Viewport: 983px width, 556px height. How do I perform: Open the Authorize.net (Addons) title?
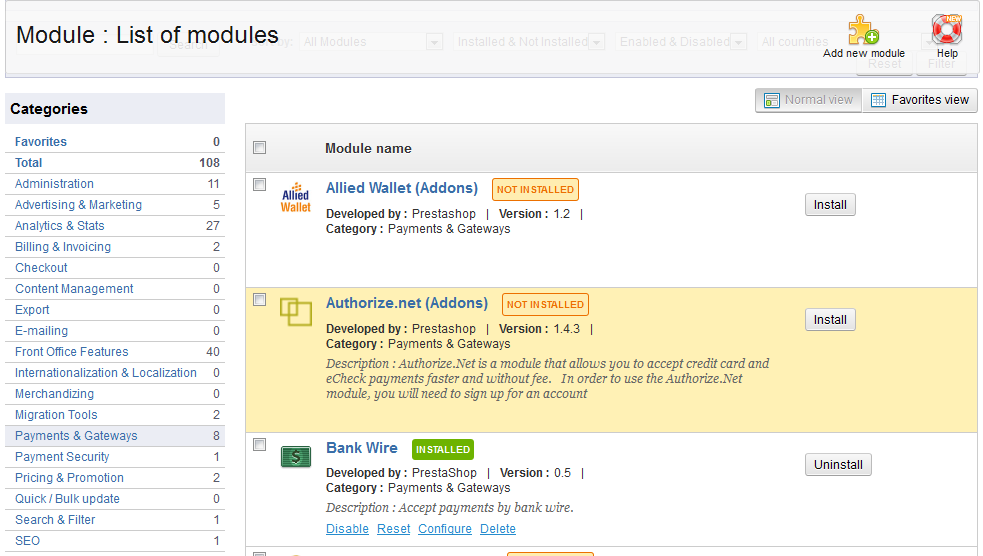click(x=407, y=303)
